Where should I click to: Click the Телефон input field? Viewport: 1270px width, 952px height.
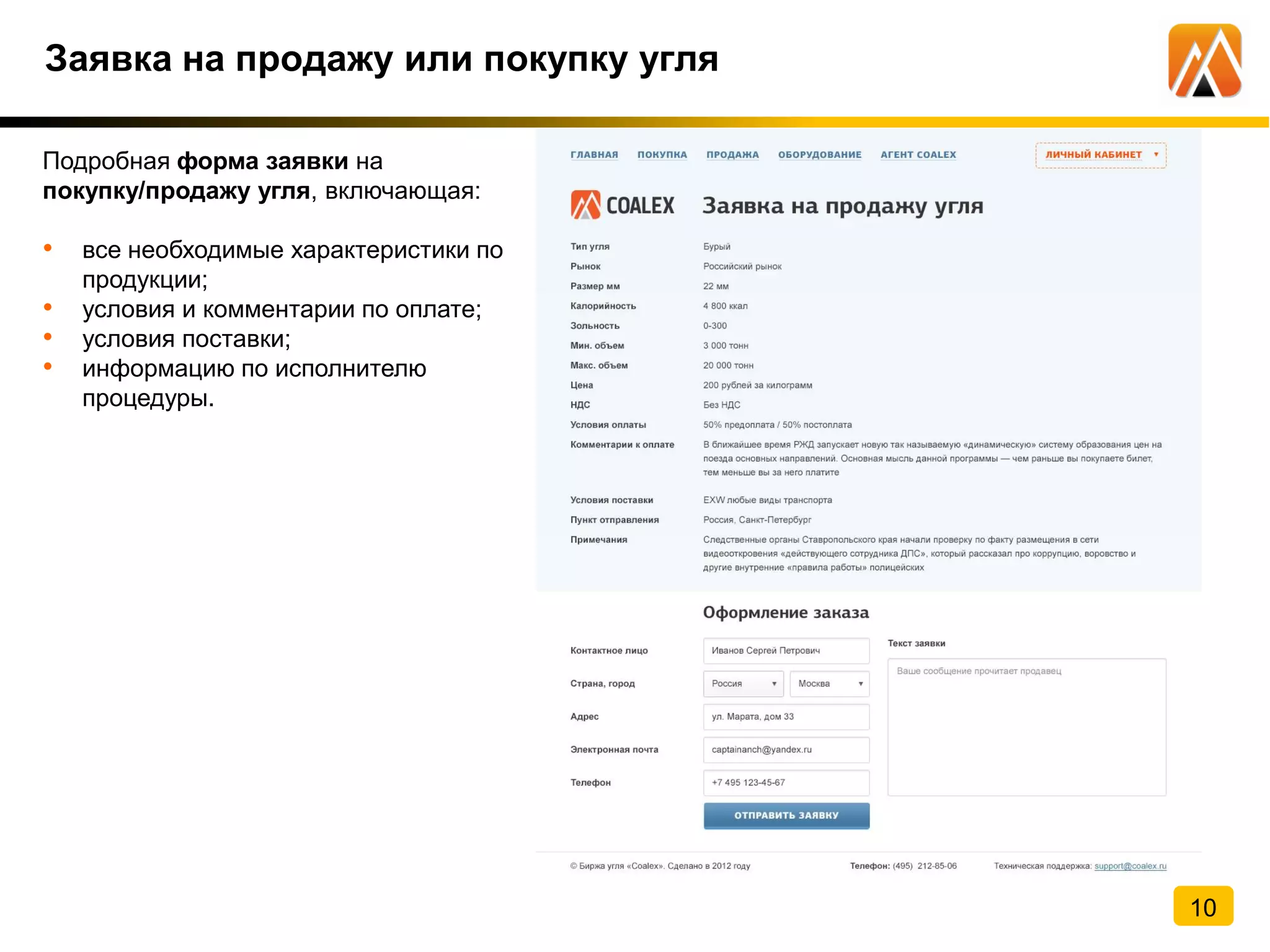(x=786, y=783)
